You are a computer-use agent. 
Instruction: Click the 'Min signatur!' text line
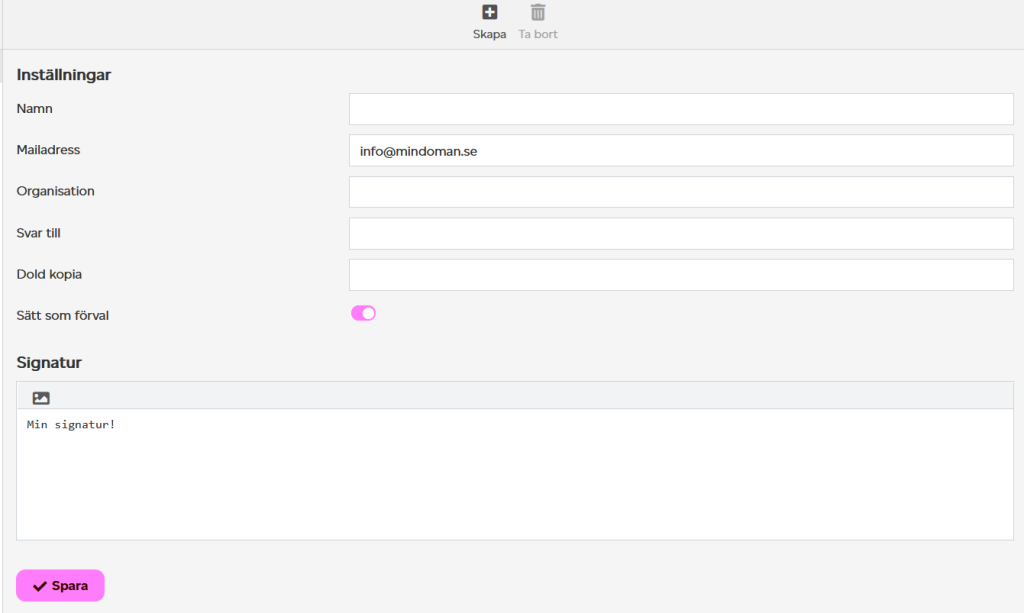pos(71,425)
